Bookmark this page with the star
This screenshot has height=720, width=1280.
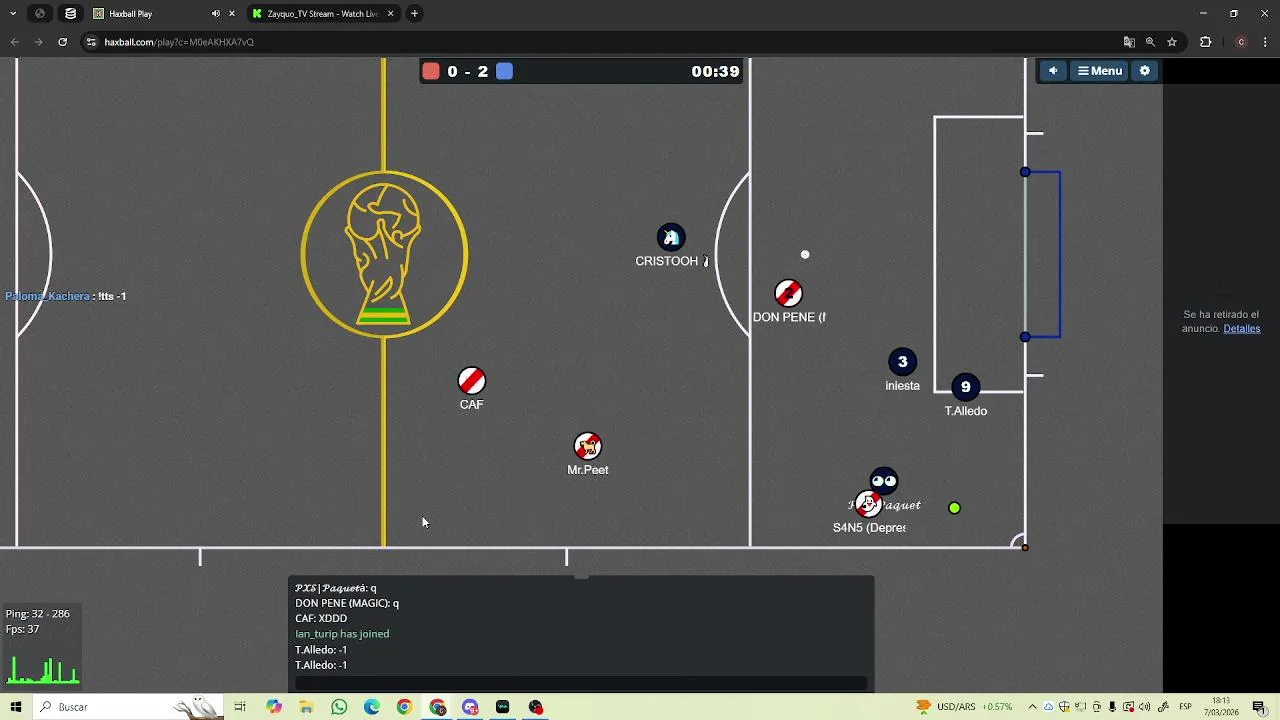[x=1172, y=42]
